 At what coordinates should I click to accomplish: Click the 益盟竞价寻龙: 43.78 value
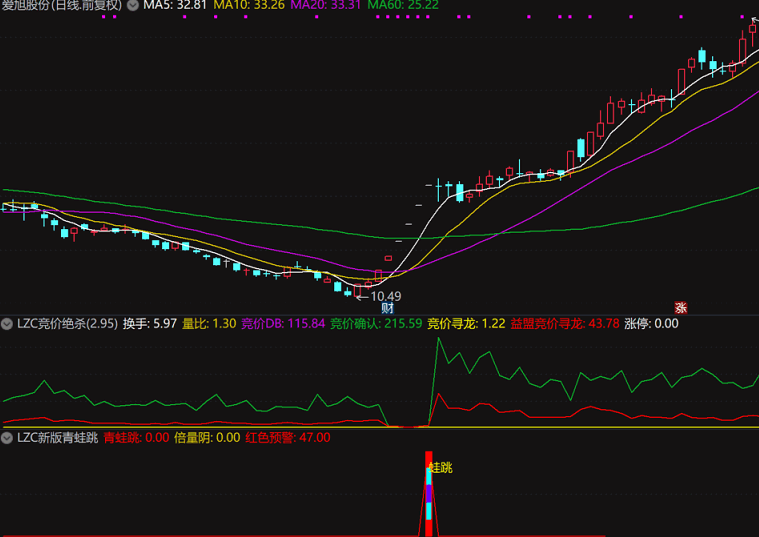click(565, 324)
